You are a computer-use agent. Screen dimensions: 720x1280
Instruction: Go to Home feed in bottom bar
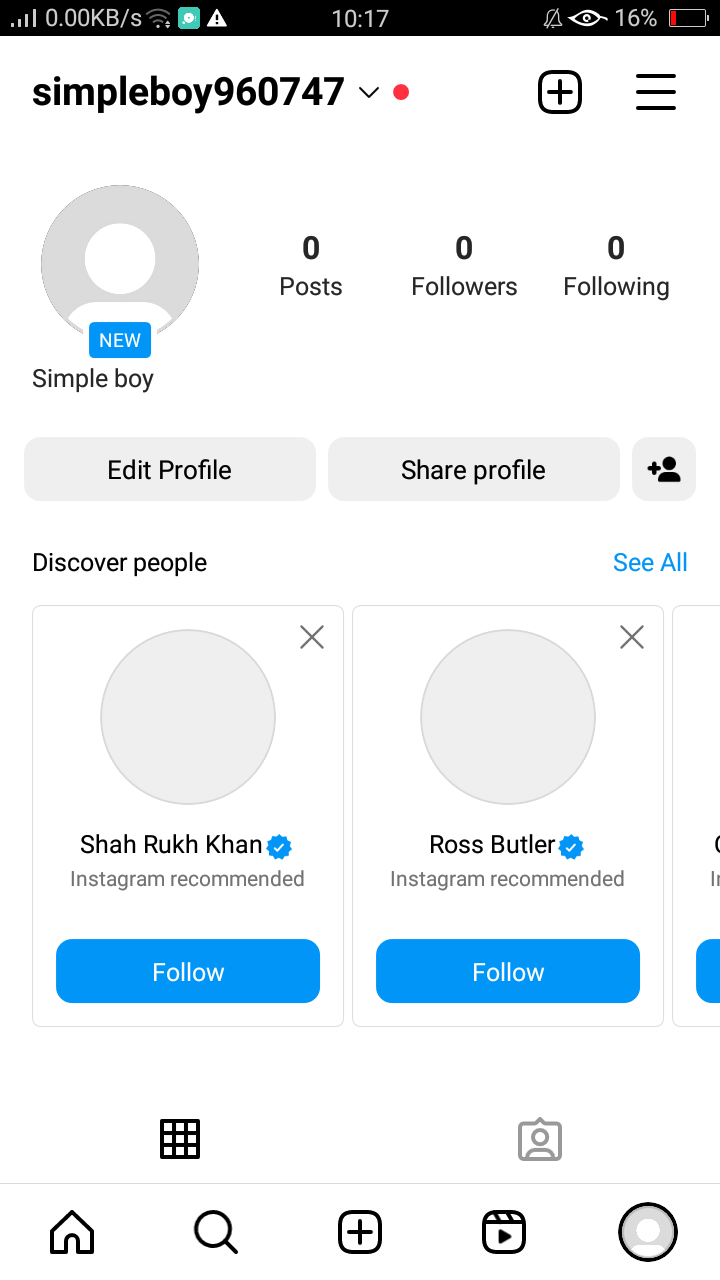[x=72, y=1232]
